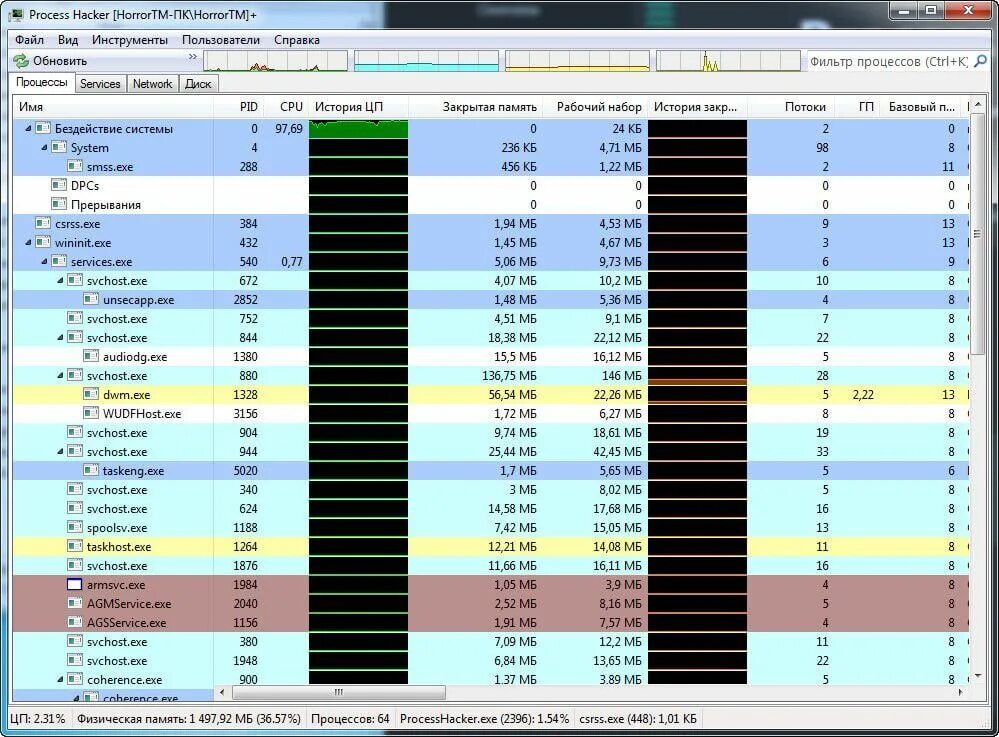Click the unsecapp.exe process icon
Image resolution: width=999 pixels, height=737 pixels.
[x=92, y=299]
